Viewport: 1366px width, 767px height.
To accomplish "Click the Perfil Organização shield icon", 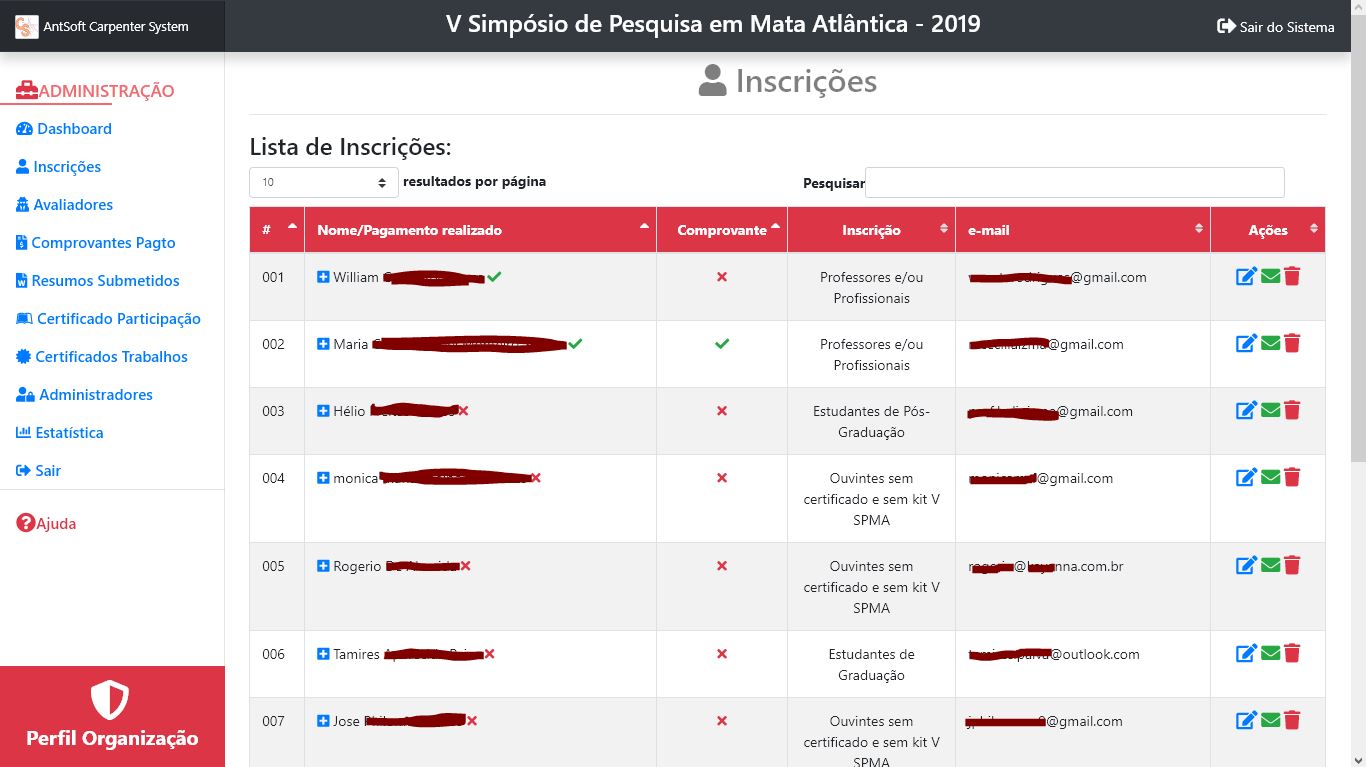I will pyautogui.click(x=110, y=700).
